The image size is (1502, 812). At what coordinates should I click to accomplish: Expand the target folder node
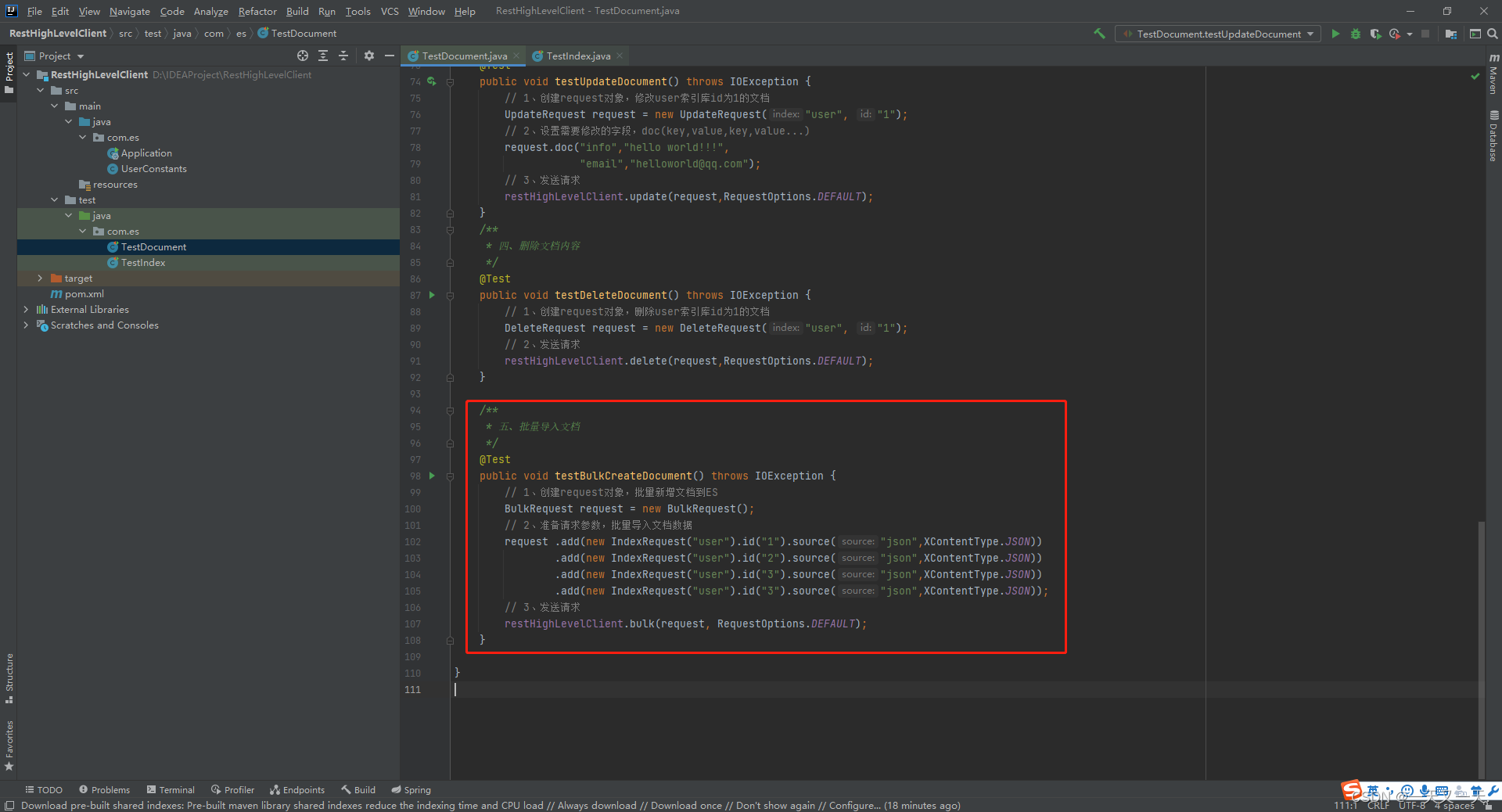(x=41, y=278)
